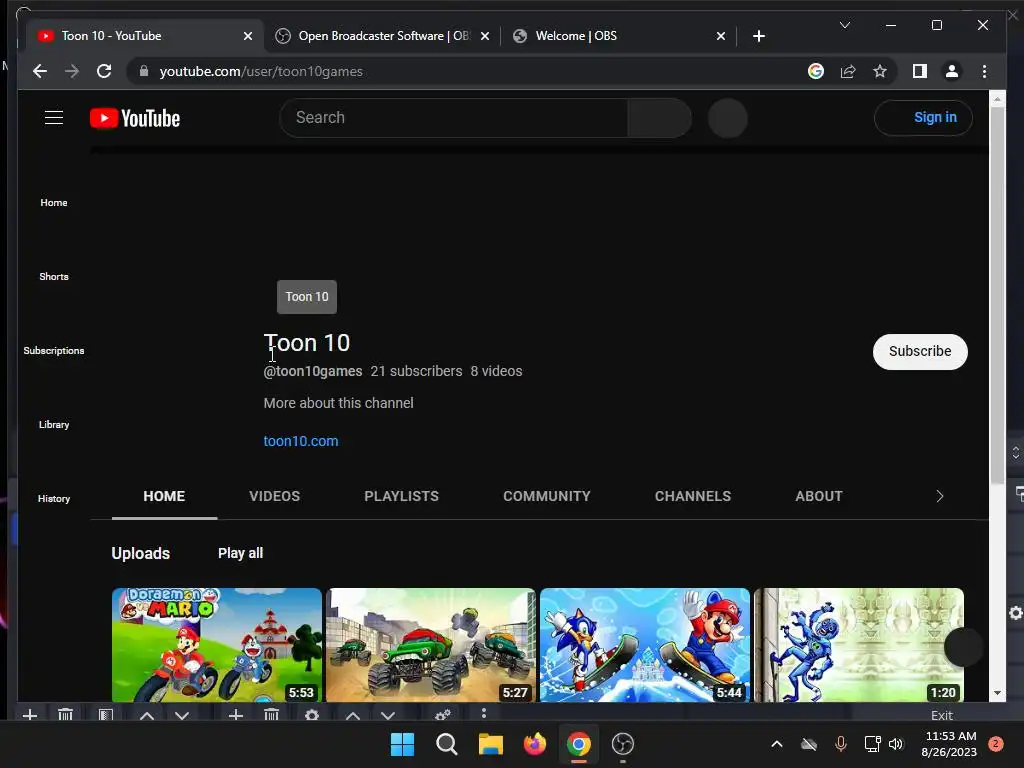
Task: Open the VIDEOS channel tab
Action: click(x=274, y=496)
